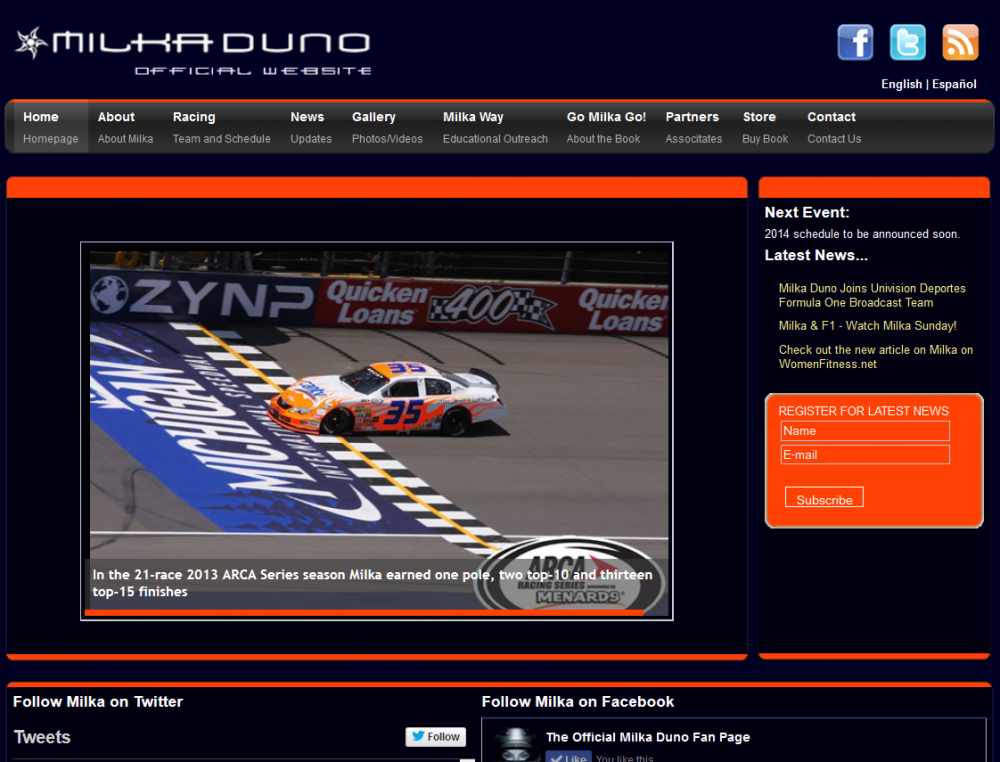Click the slideshow caption about ARCA season

[x=372, y=583]
